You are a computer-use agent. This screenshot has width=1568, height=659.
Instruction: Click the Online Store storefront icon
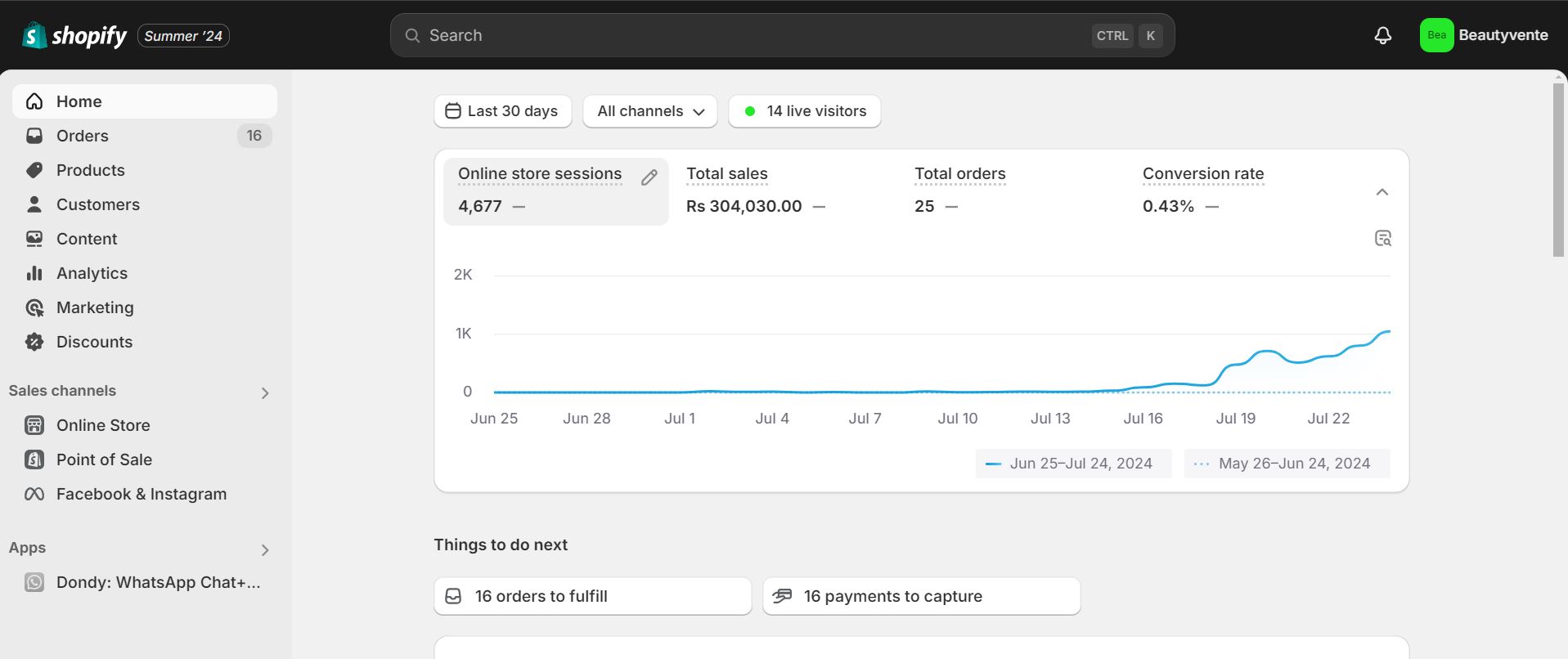(x=34, y=425)
